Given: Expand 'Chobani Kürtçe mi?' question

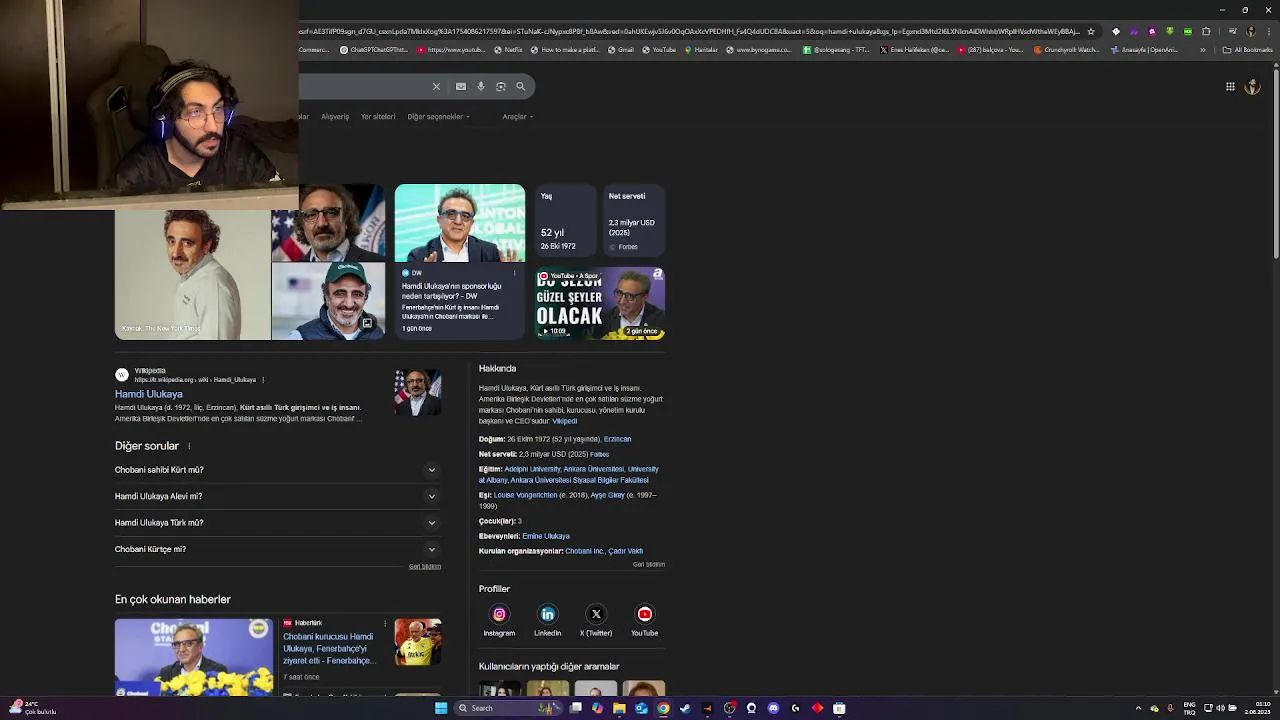Looking at the screenshot, I should [x=277, y=549].
